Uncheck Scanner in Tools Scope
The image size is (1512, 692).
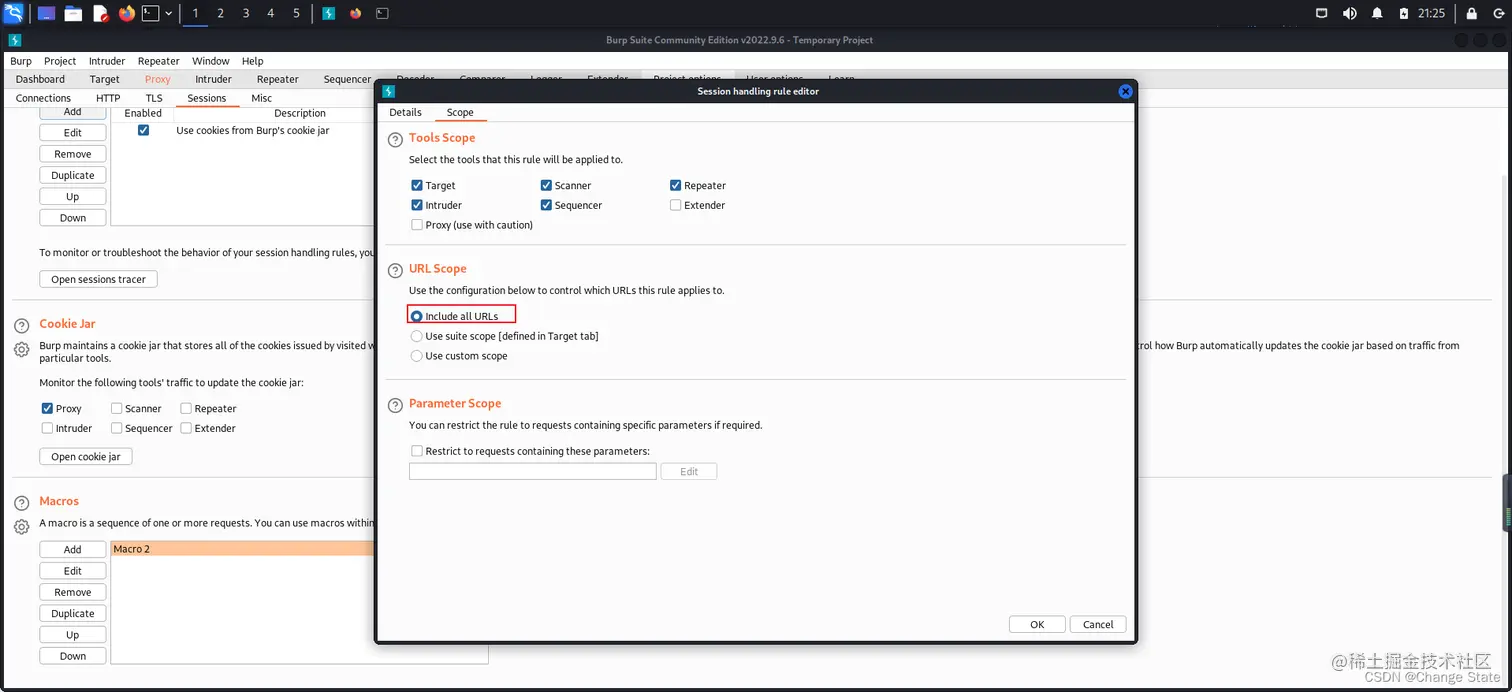(547, 185)
